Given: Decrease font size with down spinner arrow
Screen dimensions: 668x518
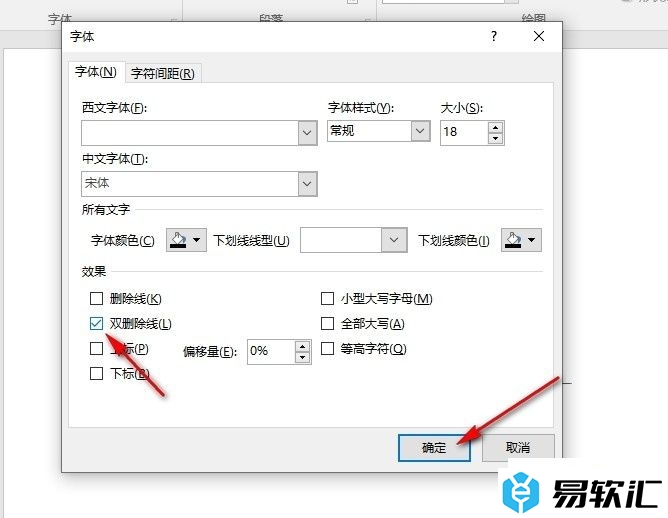Looking at the screenshot, I should pos(495,138).
